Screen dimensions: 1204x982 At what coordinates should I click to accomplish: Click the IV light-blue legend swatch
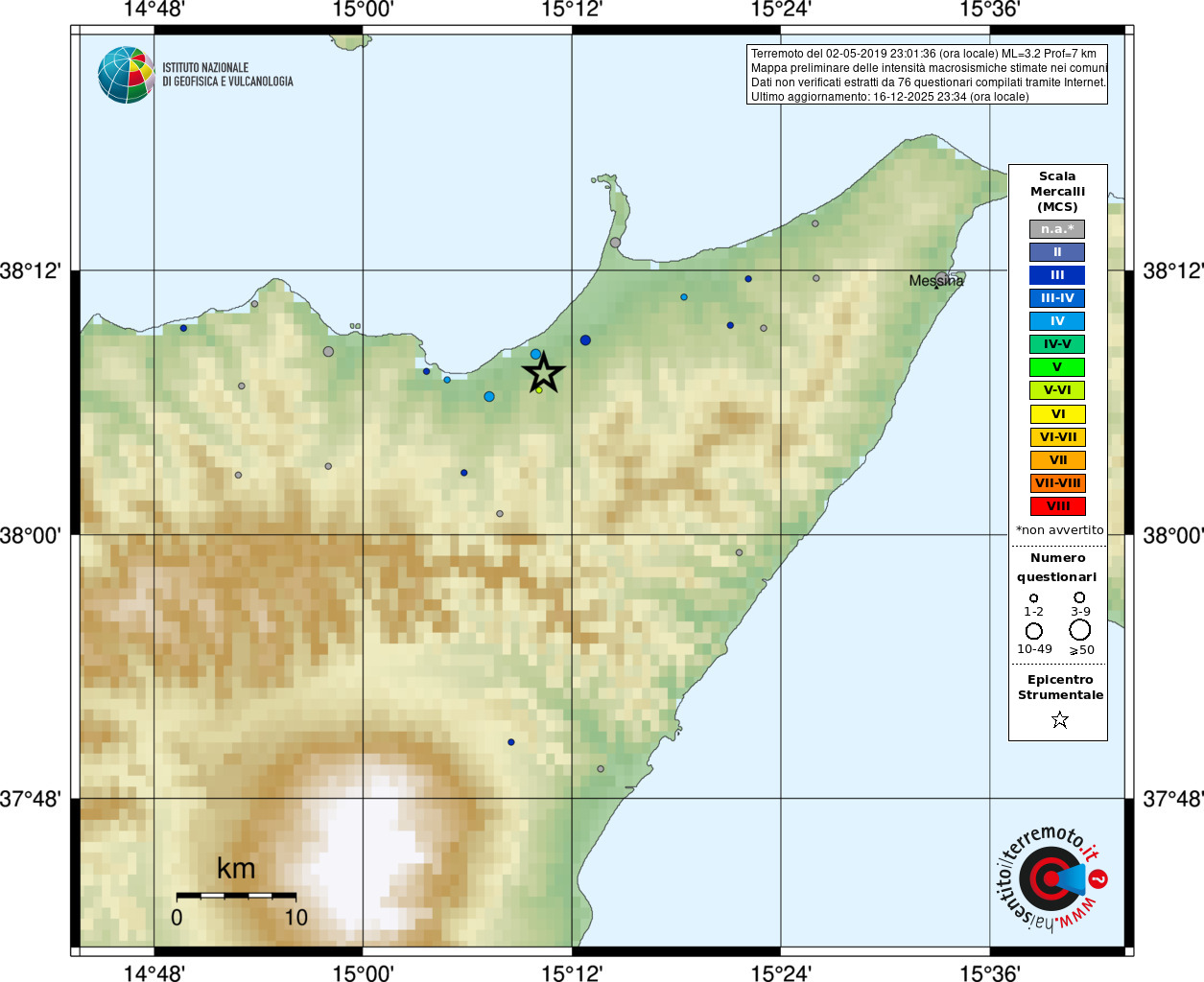1057,321
